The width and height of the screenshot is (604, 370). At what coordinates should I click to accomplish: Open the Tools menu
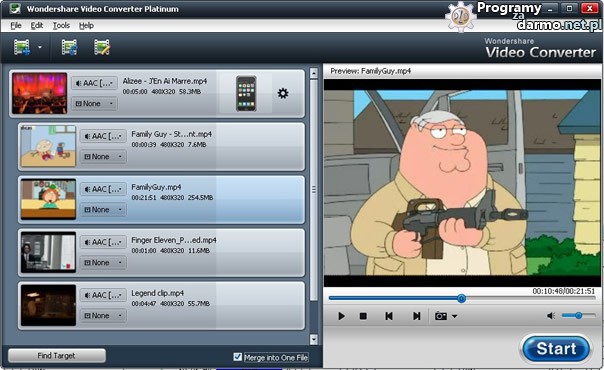(x=61, y=25)
